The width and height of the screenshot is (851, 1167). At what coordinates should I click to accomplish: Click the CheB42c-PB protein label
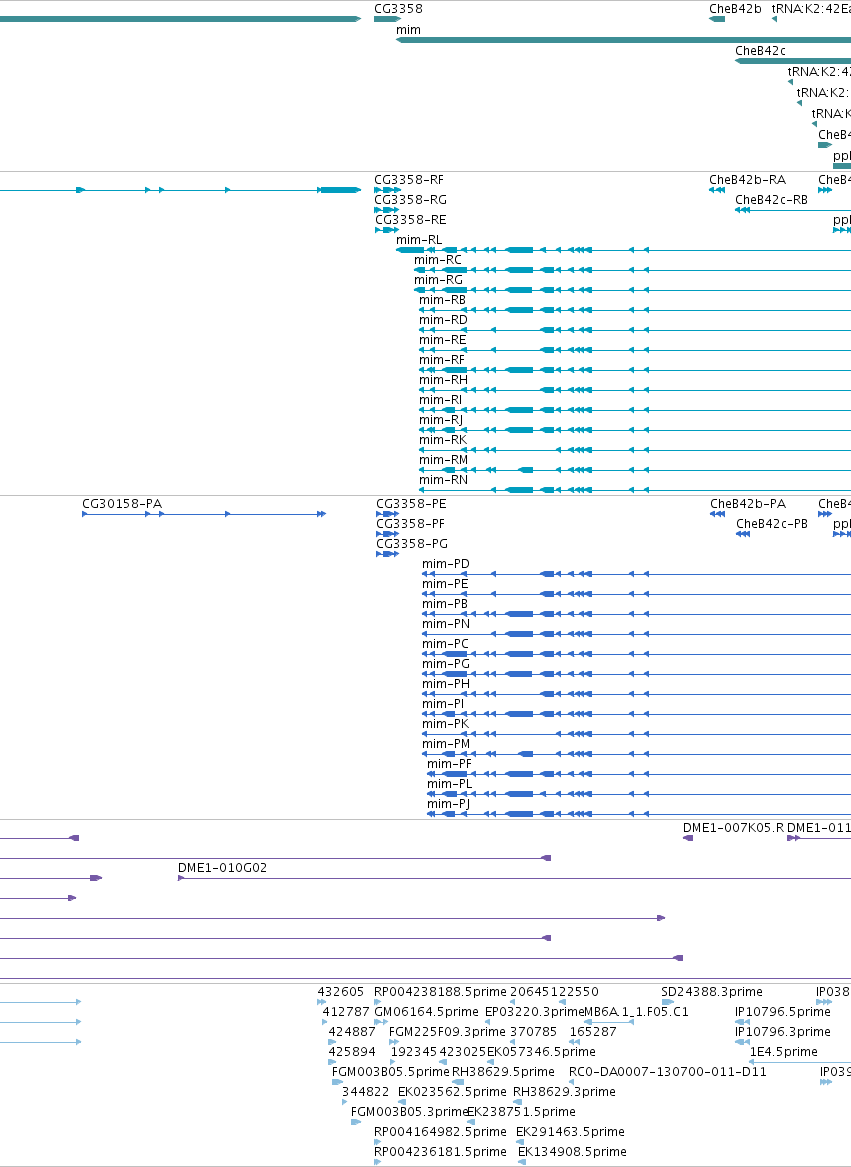771,525
